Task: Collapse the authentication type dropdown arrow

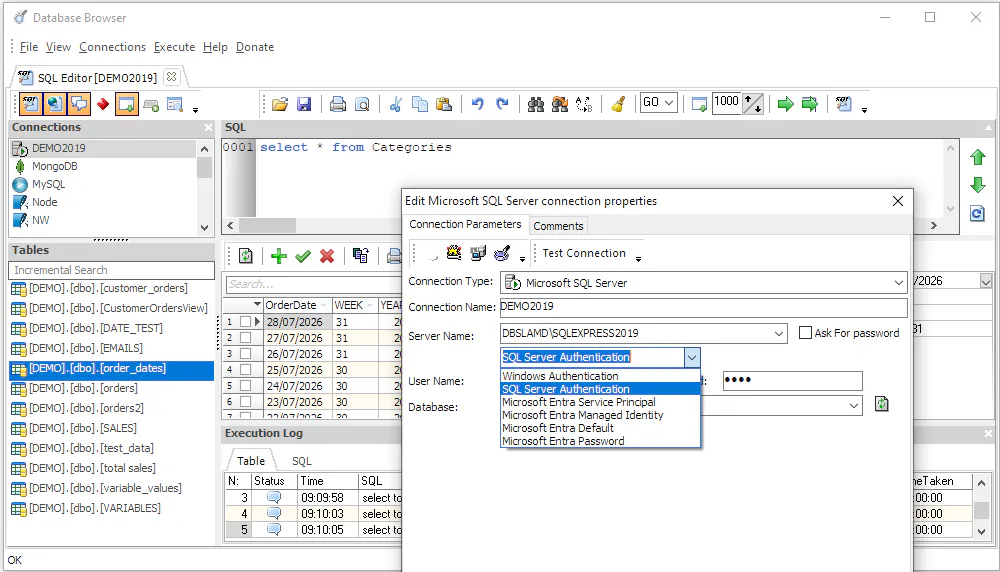Action: click(x=692, y=358)
